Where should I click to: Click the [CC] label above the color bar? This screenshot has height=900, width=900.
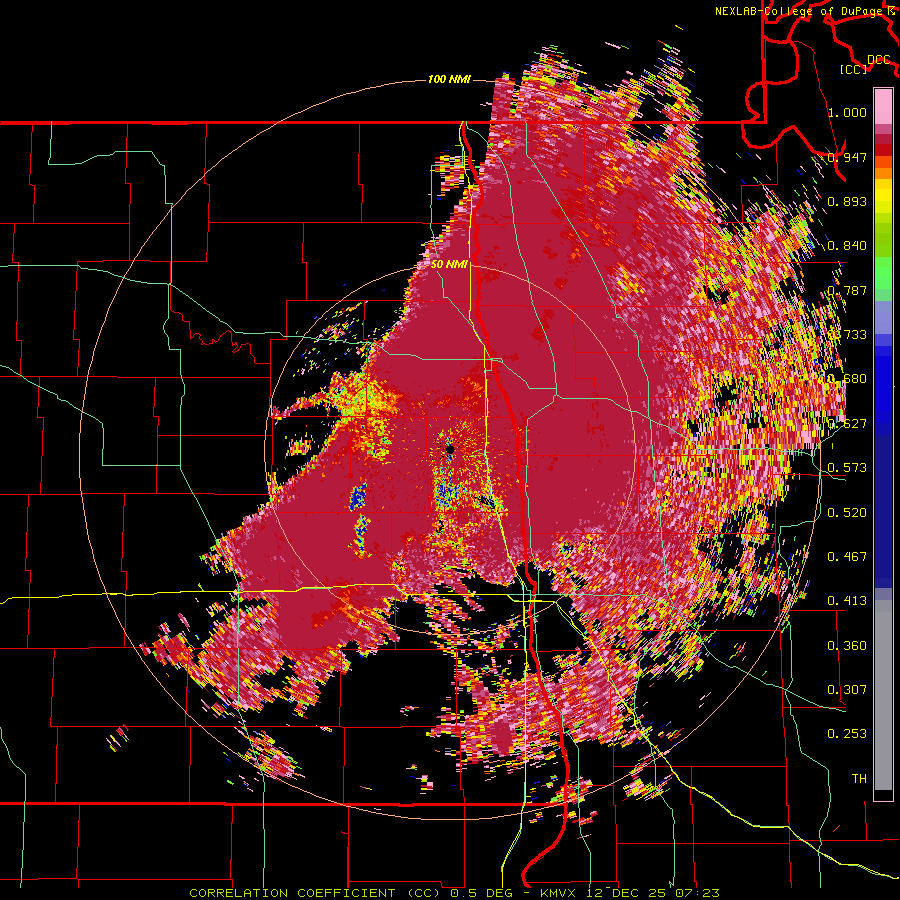coord(854,69)
